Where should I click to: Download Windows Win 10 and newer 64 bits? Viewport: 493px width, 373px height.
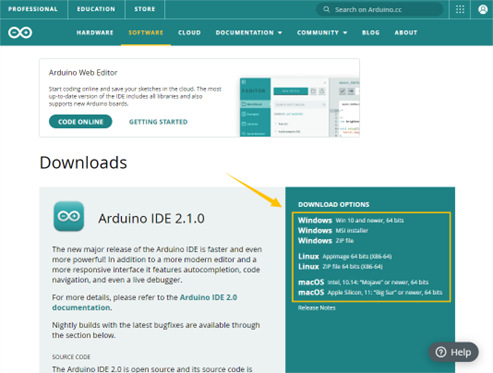(351, 220)
